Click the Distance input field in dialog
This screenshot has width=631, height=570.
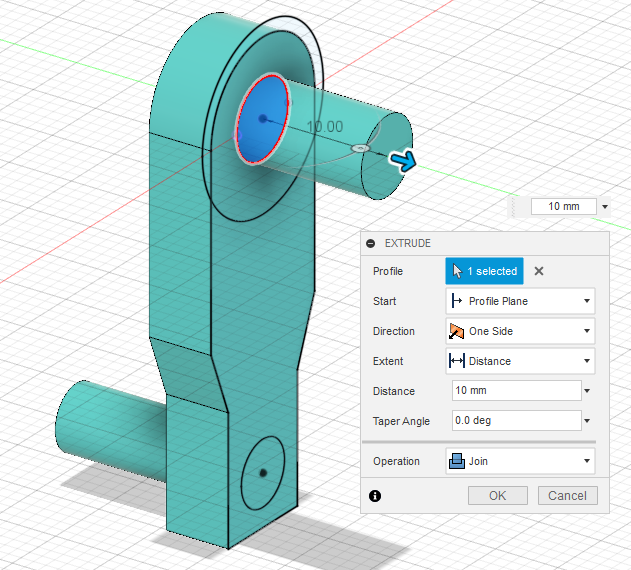tap(517, 390)
